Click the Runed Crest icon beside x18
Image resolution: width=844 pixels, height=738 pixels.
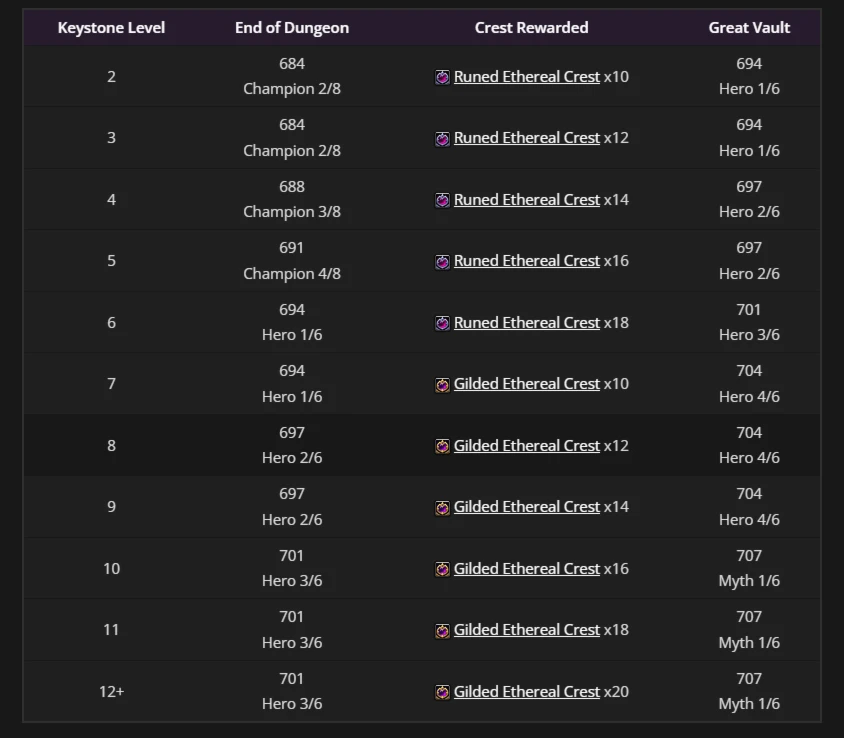[442, 323]
